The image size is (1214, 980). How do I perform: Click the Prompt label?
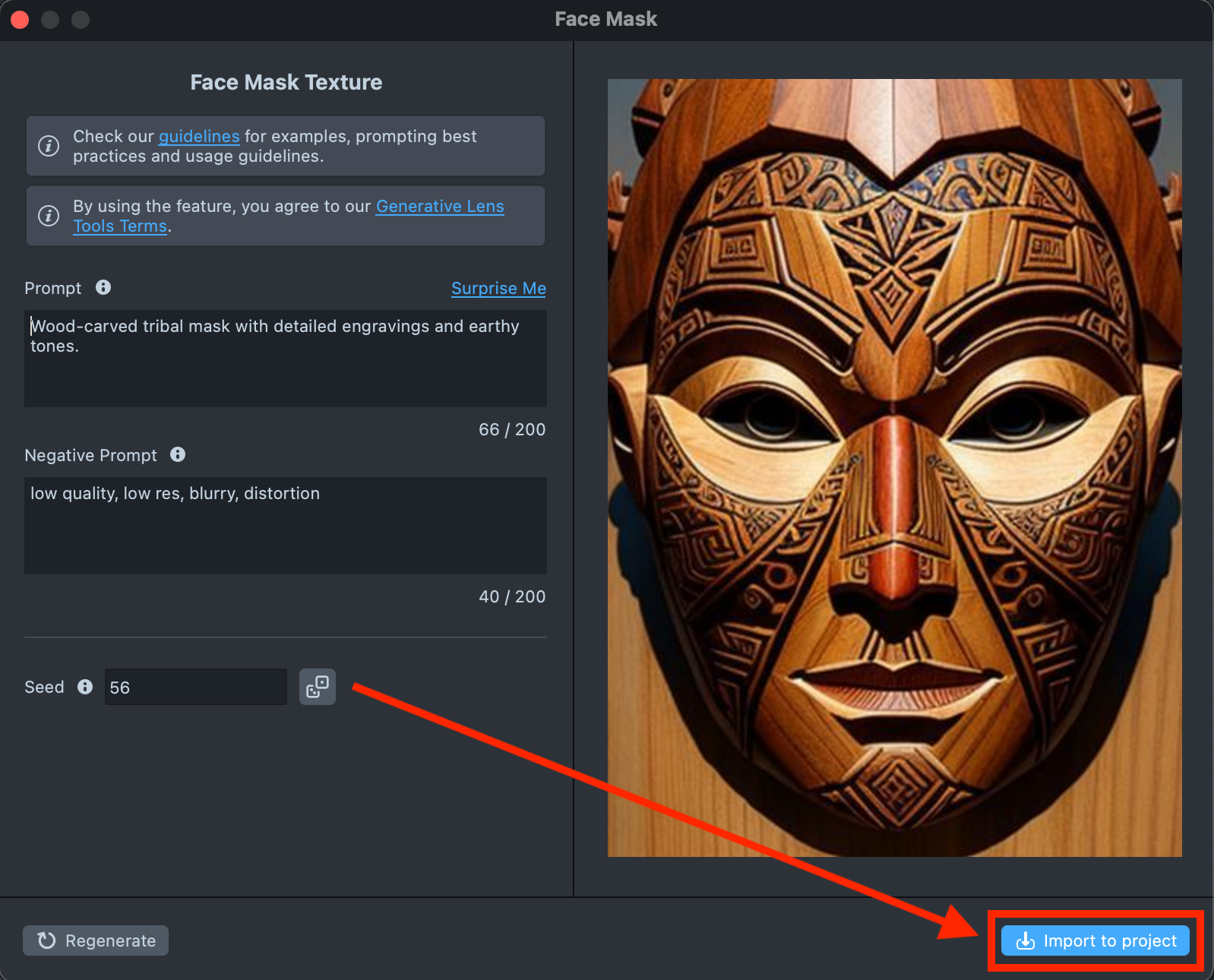click(53, 289)
